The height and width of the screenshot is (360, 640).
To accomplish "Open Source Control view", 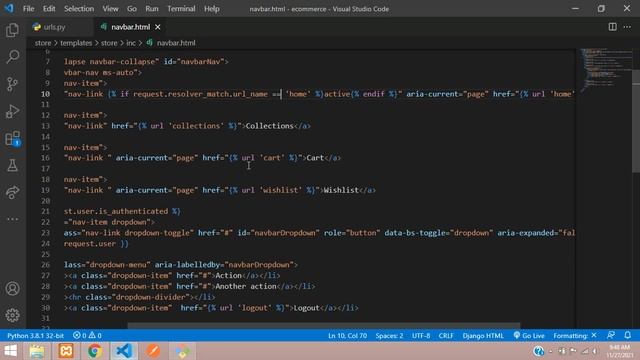I will tap(12, 84).
